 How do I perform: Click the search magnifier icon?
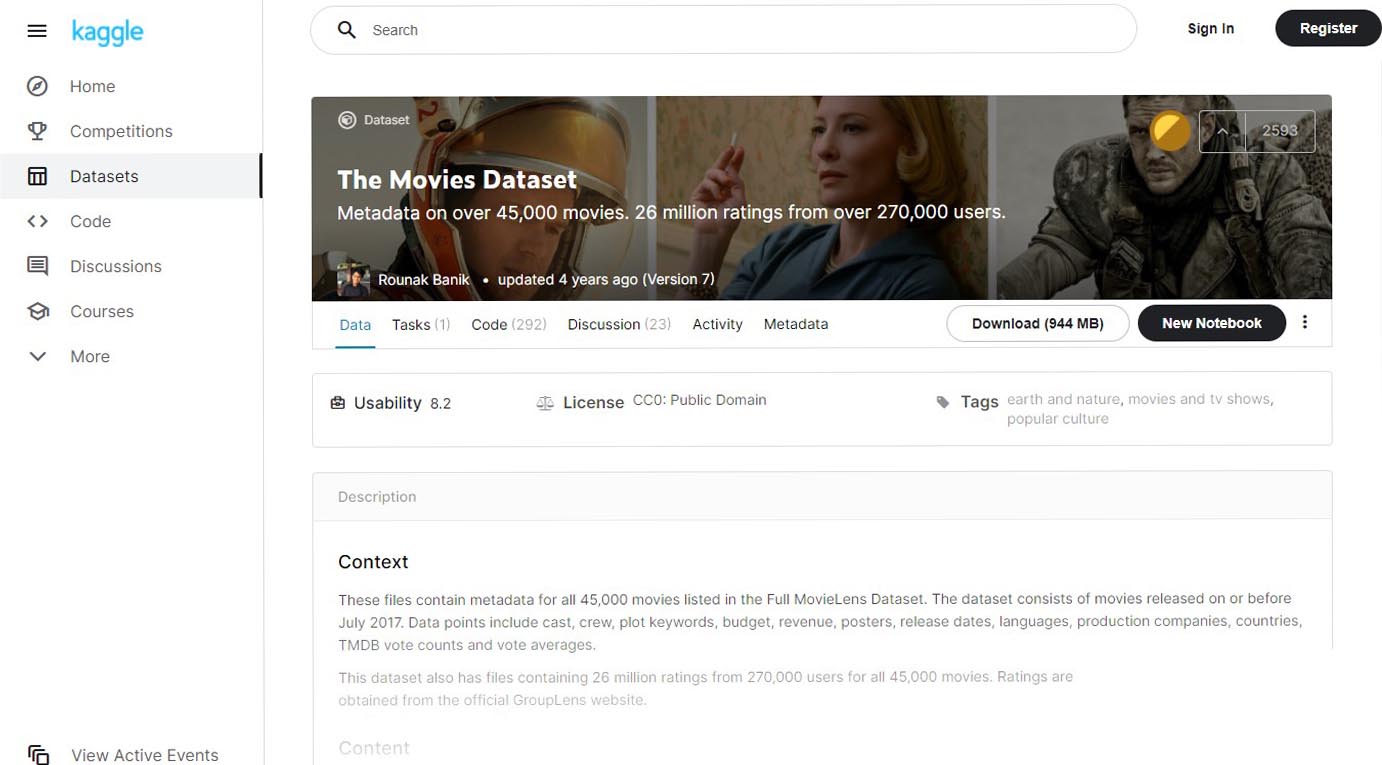pyautogui.click(x=346, y=30)
